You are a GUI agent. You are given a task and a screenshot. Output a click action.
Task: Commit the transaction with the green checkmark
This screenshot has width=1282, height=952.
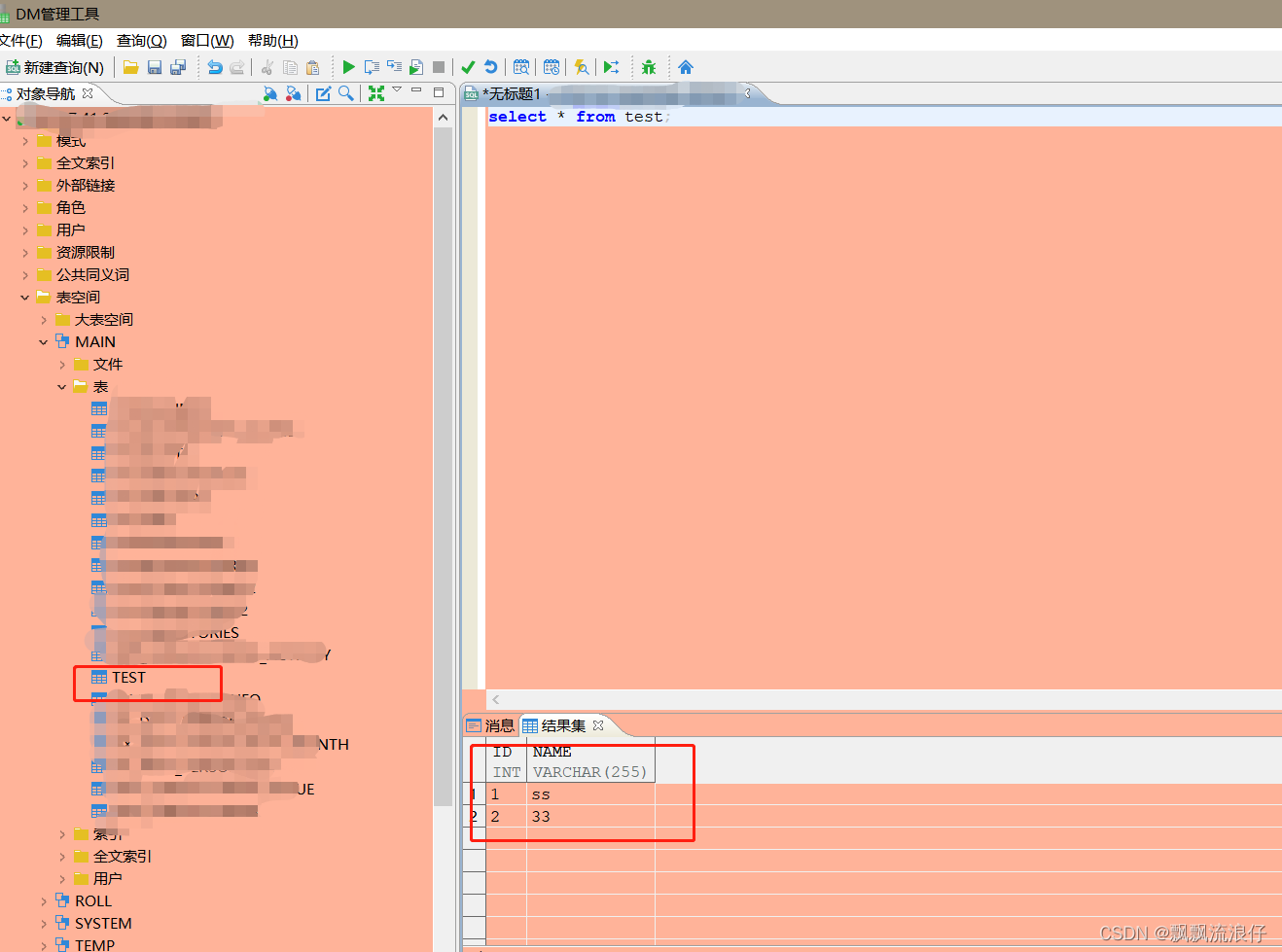pyautogui.click(x=468, y=67)
